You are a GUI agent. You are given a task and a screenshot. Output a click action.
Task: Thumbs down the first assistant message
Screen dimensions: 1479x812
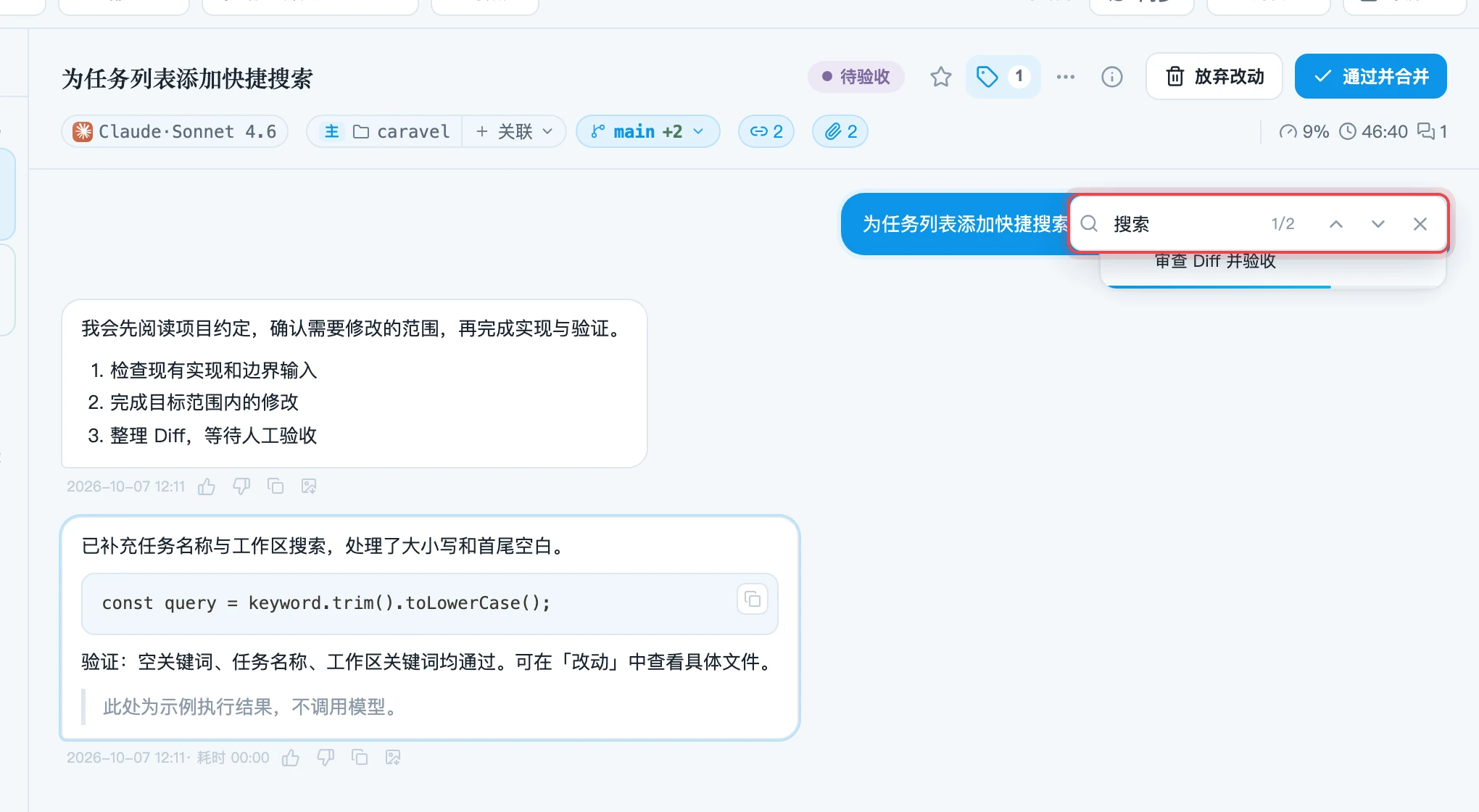pos(241,486)
